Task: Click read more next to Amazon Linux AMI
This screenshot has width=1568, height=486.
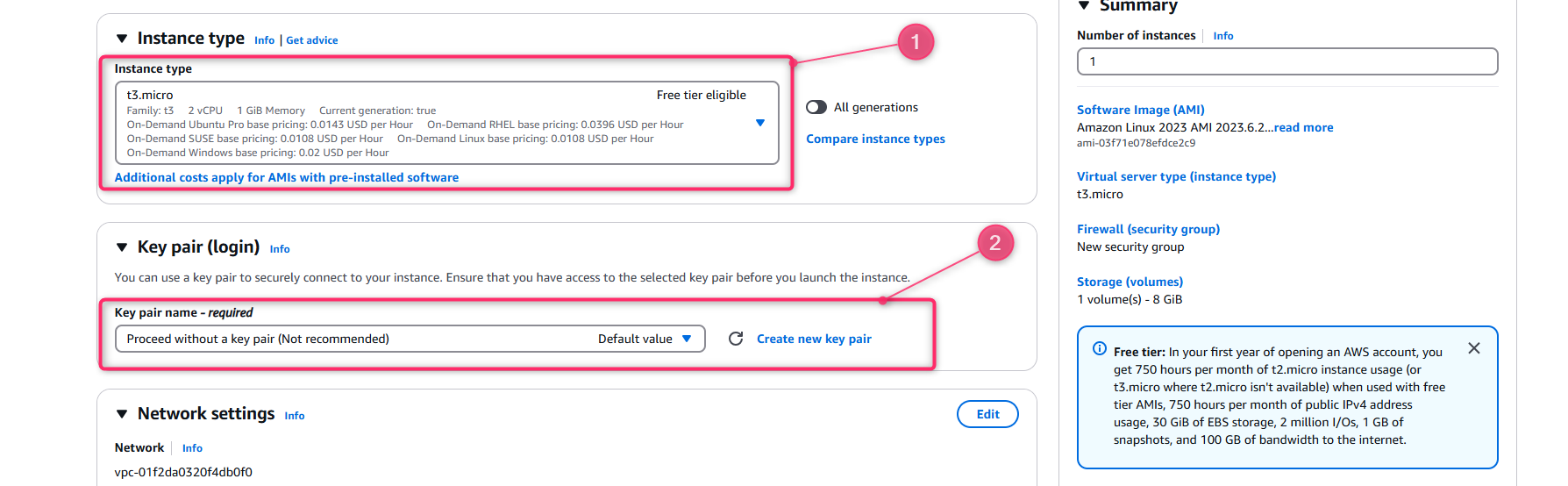Action: [1303, 127]
